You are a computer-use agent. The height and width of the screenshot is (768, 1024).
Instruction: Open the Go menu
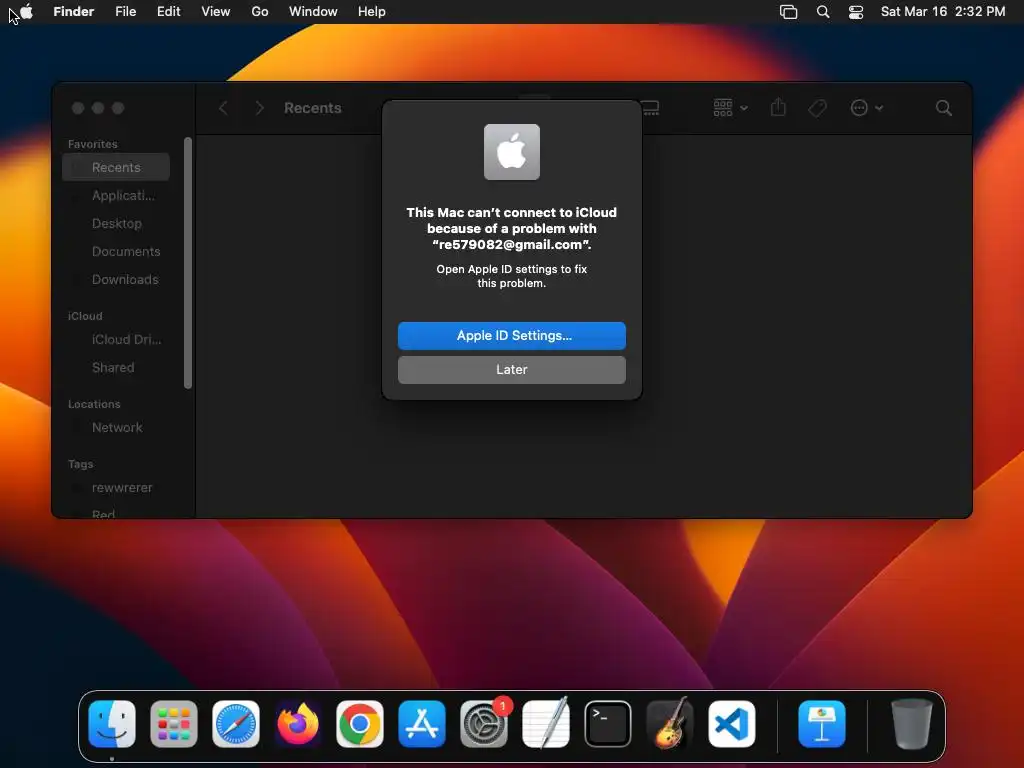(x=260, y=12)
